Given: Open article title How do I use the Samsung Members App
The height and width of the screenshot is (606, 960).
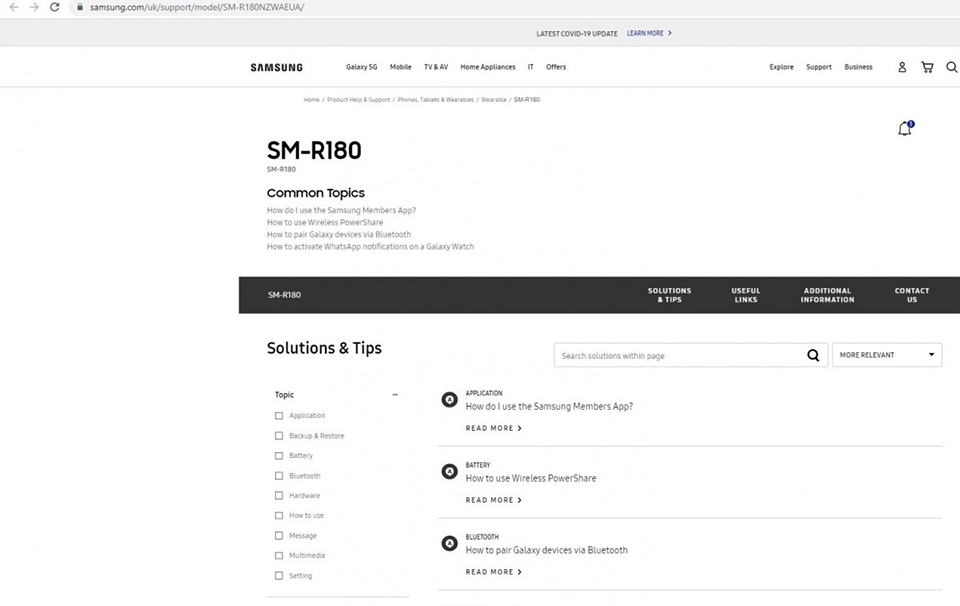Looking at the screenshot, I should [549, 406].
